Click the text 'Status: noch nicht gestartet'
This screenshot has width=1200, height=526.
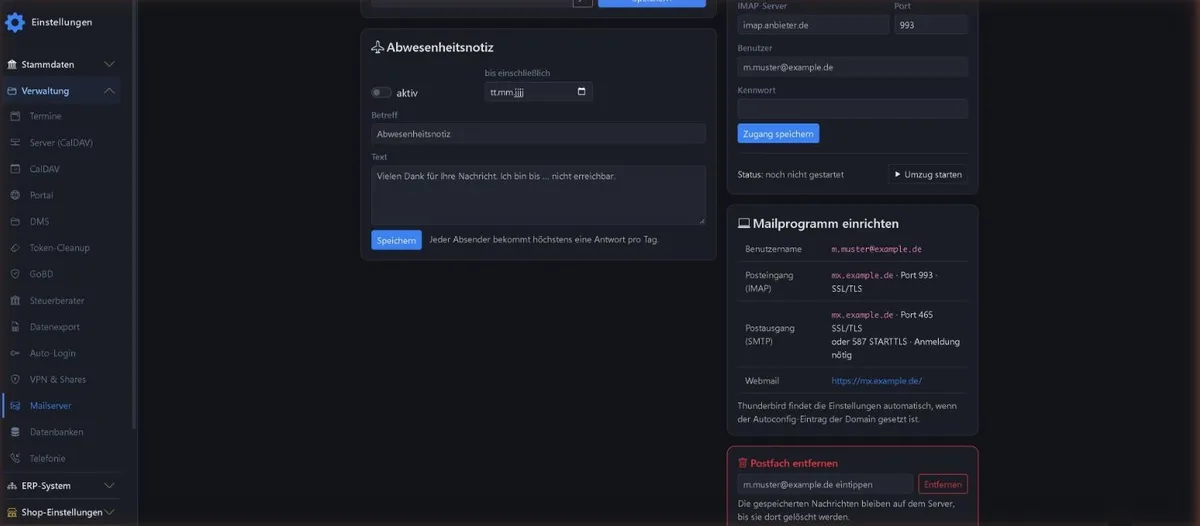pos(790,174)
